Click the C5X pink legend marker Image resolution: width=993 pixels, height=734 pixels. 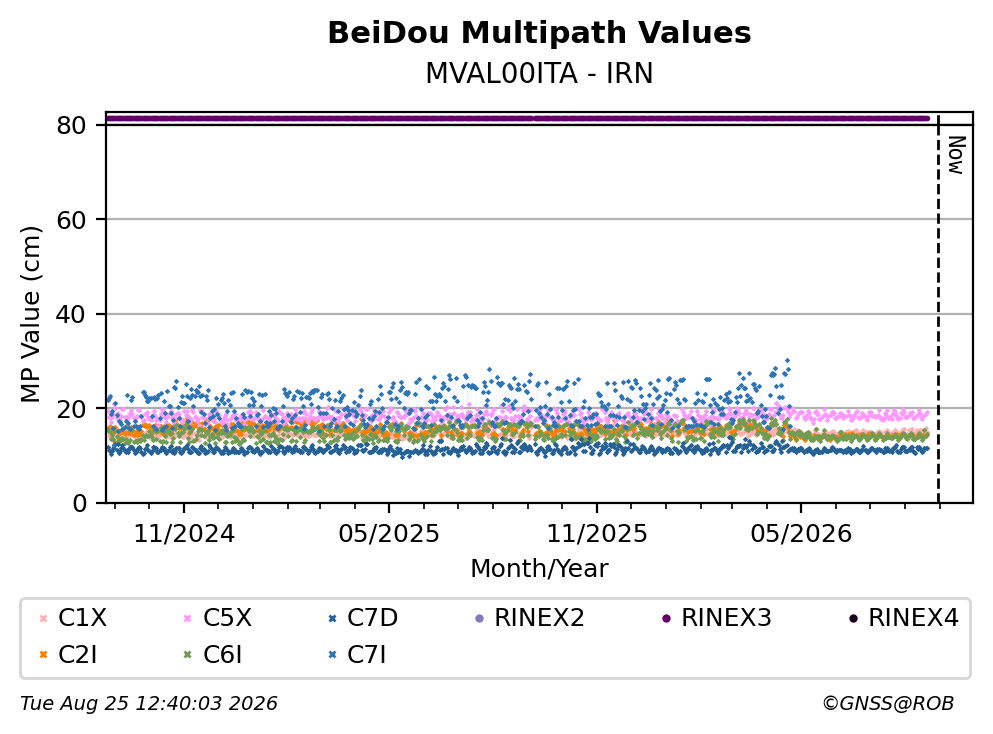point(187,618)
